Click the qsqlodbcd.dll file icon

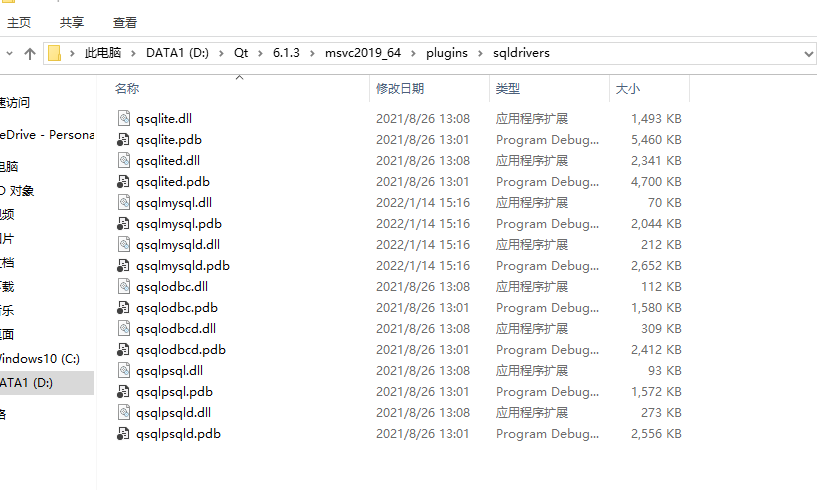[x=123, y=328]
